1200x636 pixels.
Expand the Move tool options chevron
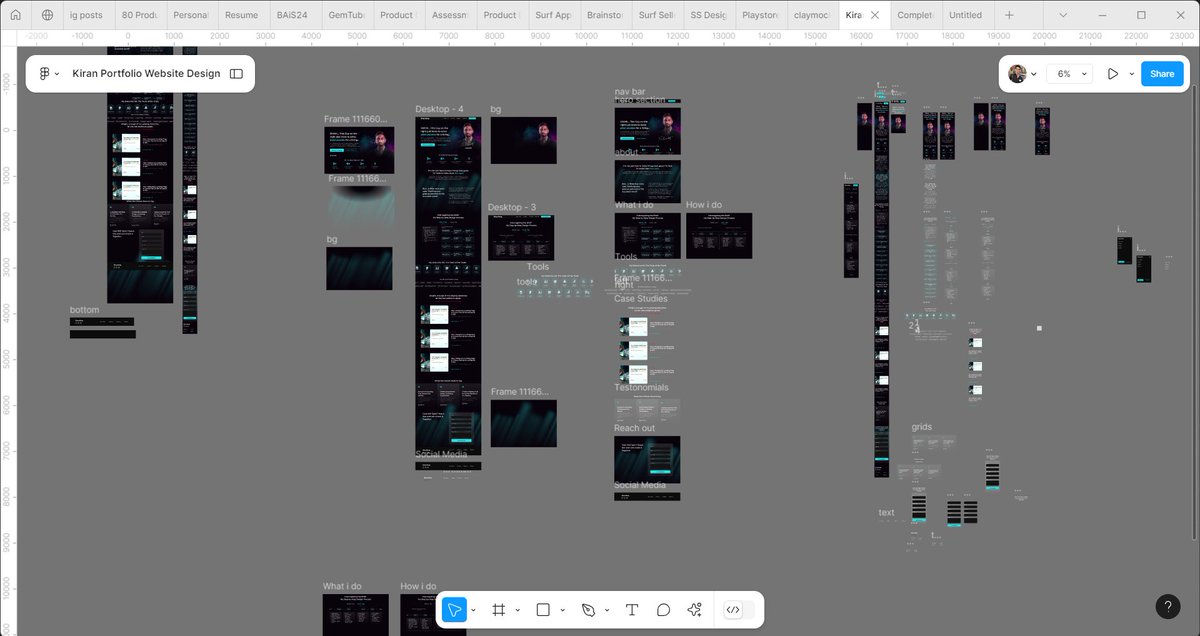[473, 610]
